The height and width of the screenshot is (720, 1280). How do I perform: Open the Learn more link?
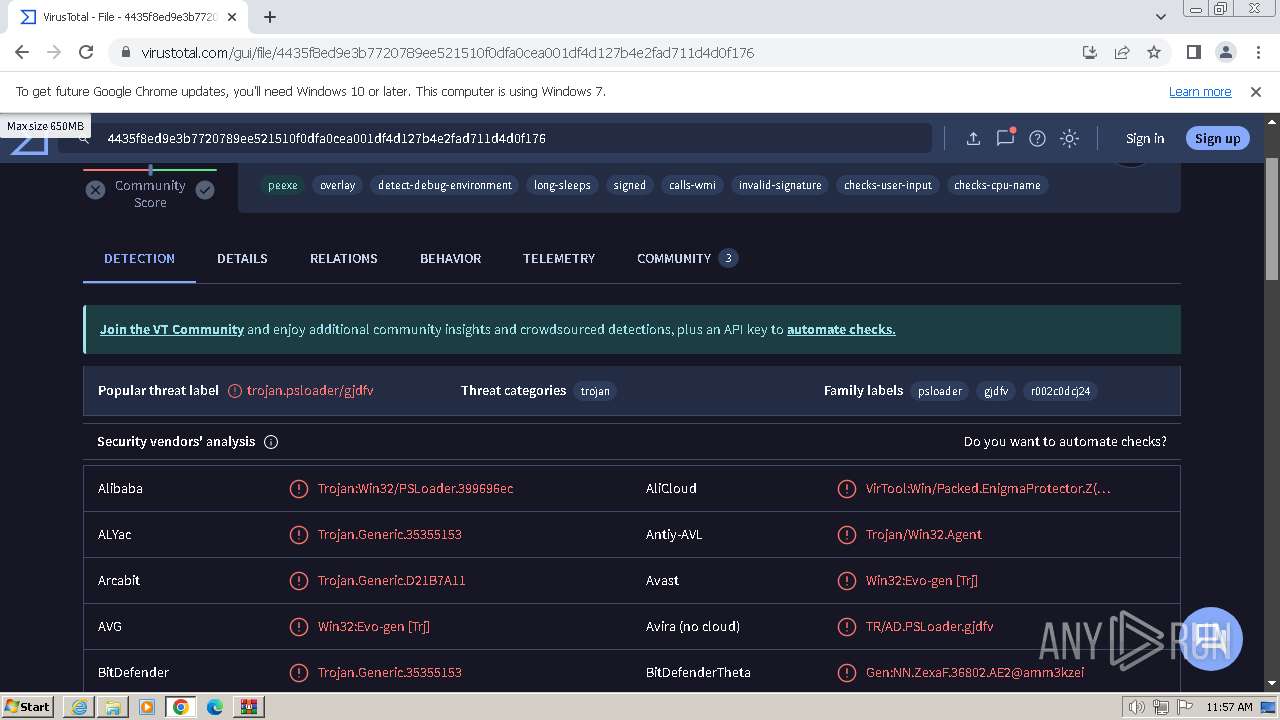(x=1200, y=92)
